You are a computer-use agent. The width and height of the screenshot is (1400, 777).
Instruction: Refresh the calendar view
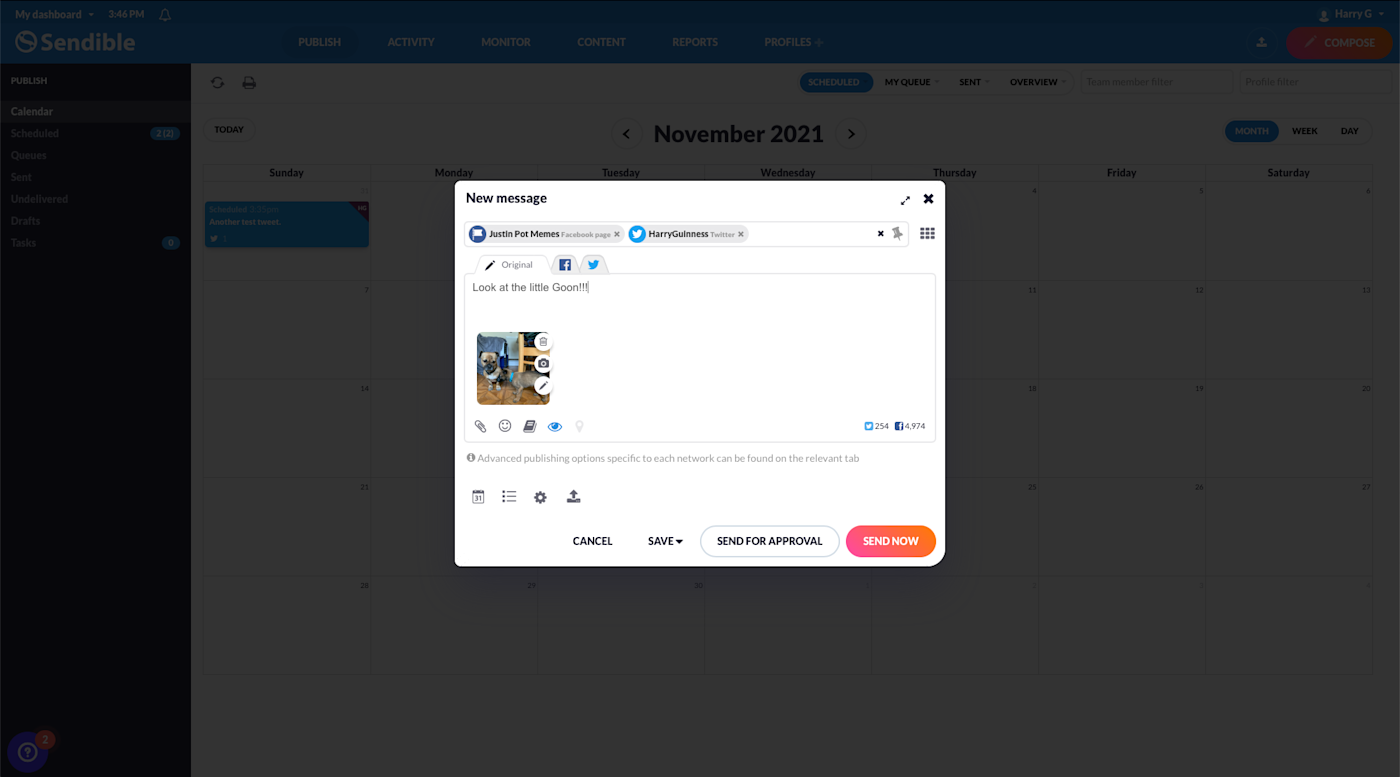coord(217,82)
